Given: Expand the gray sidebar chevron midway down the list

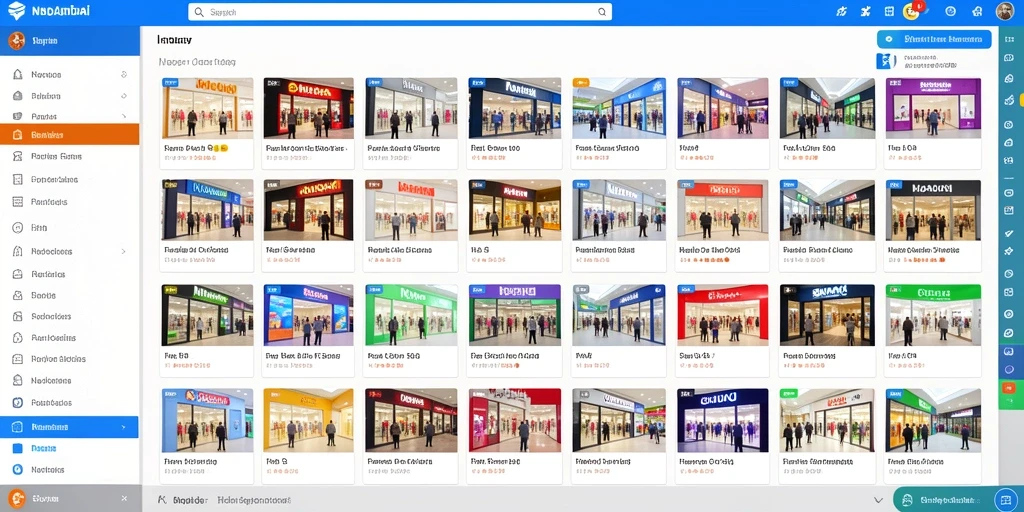Looking at the screenshot, I should pos(124,251).
